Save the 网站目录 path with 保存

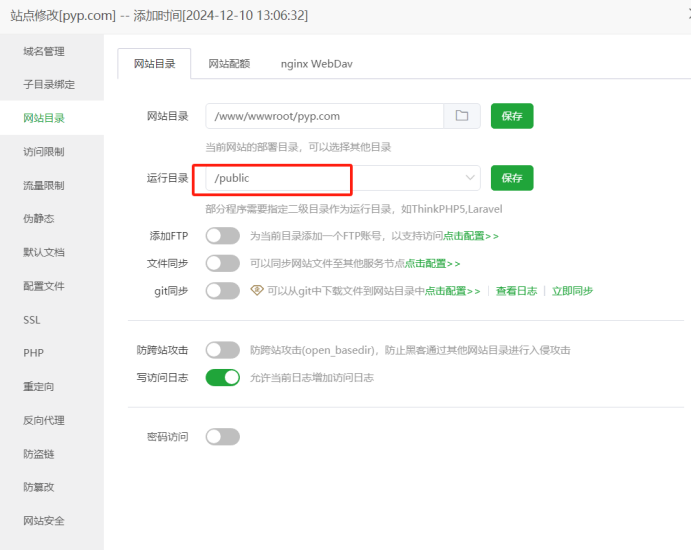pyautogui.click(x=511, y=116)
